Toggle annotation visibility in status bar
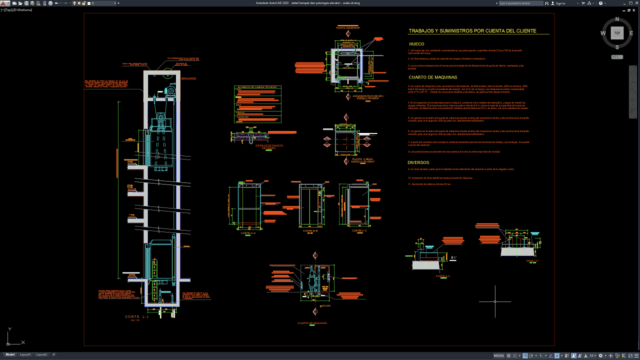This screenshot has width=640, height=360. point(573,356)
